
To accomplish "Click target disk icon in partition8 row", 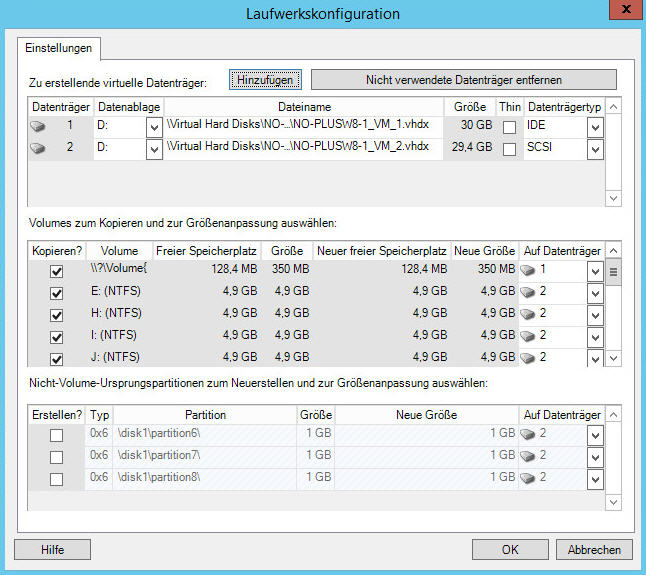I will (529, 479).
